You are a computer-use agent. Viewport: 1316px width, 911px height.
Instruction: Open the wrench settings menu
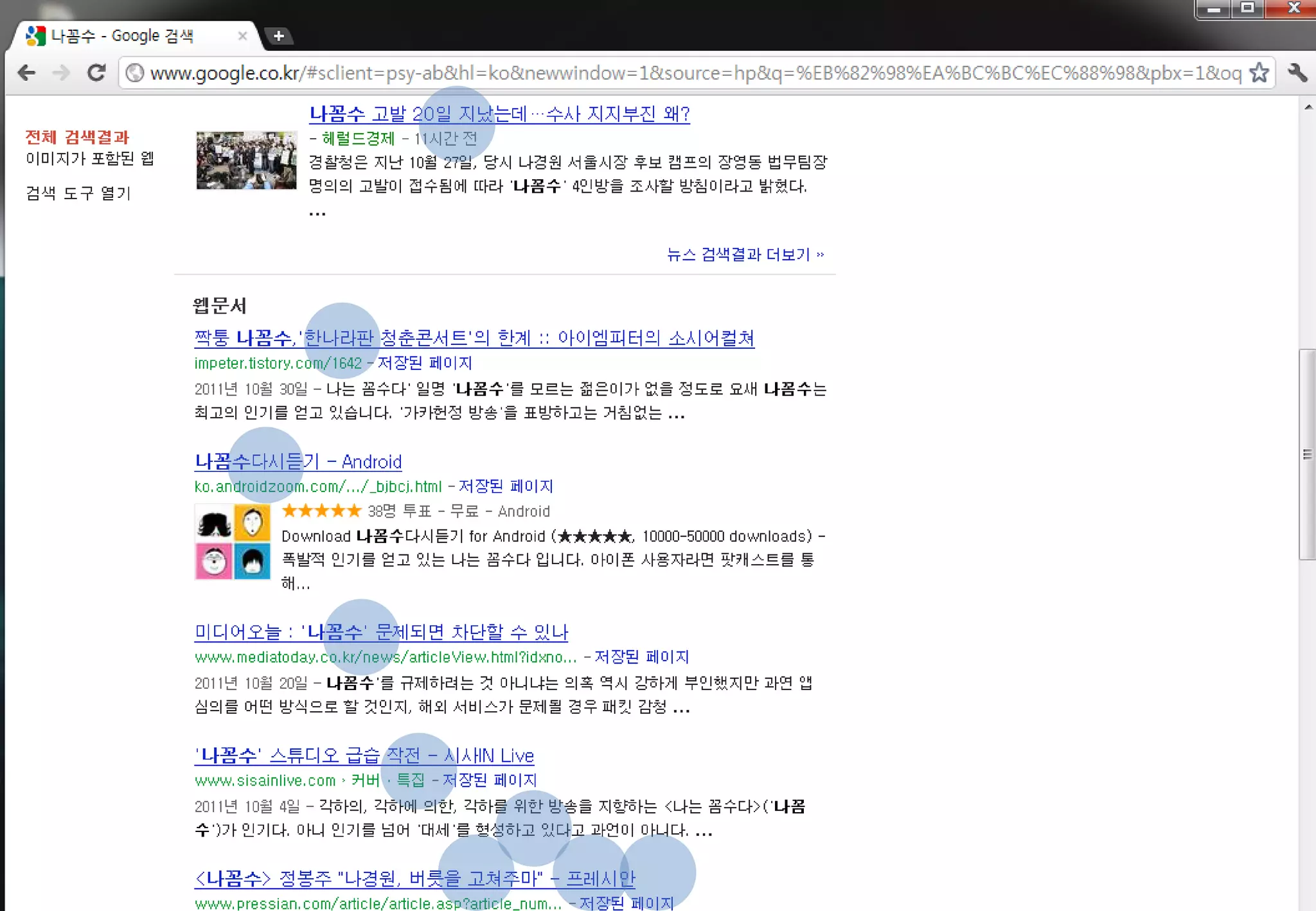tap(1297, 73)
